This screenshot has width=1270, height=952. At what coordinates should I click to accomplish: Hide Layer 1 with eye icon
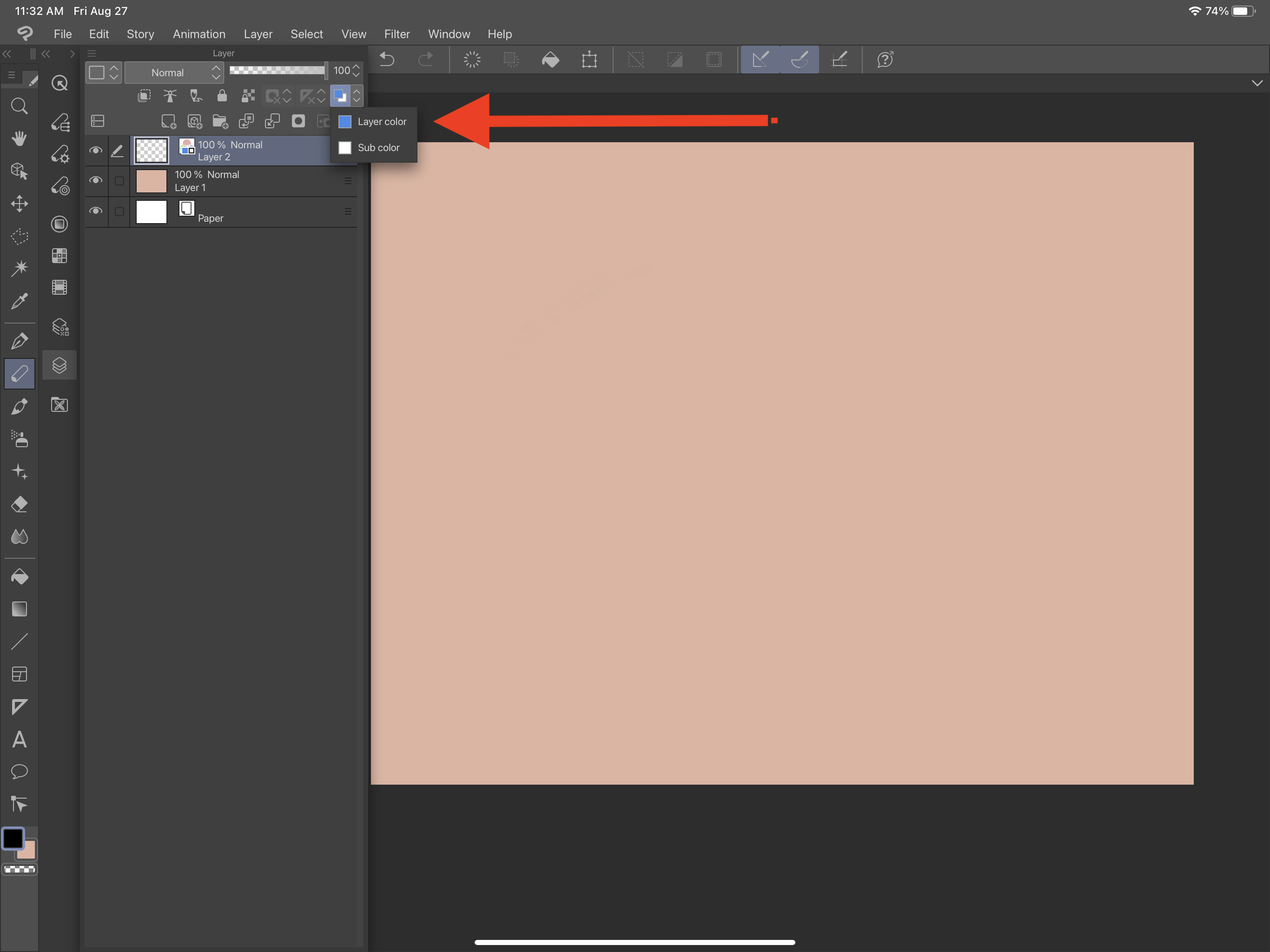tap(96, 180)
